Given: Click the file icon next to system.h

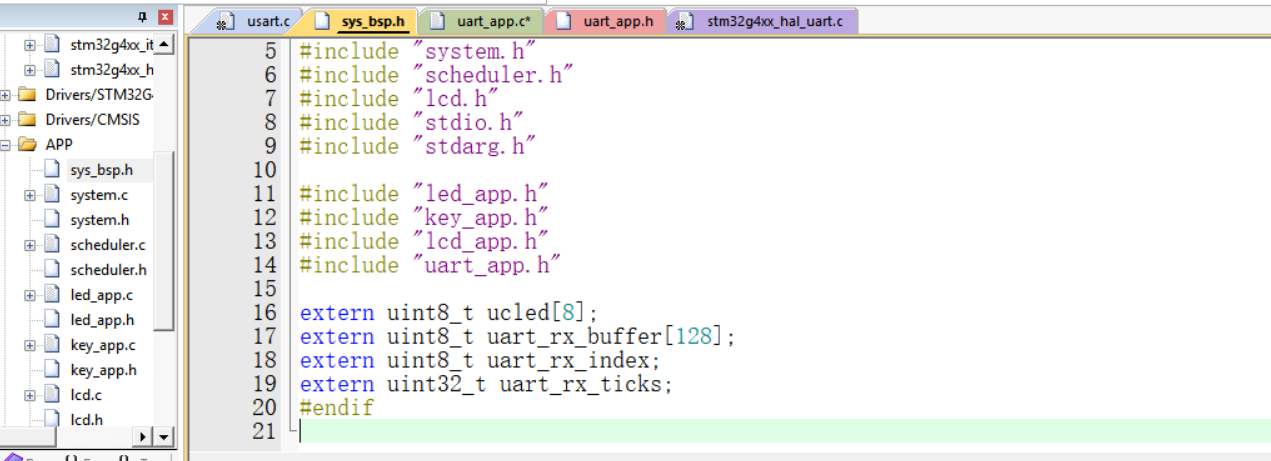Looking at the screenshot, I should point(52,220).
